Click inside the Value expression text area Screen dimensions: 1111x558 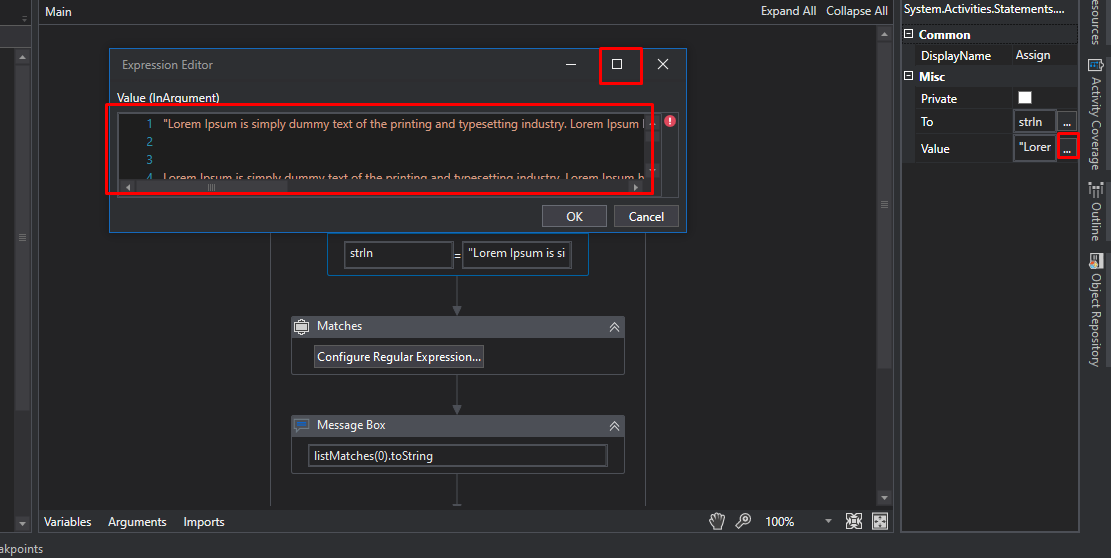(x=383, y=146)
